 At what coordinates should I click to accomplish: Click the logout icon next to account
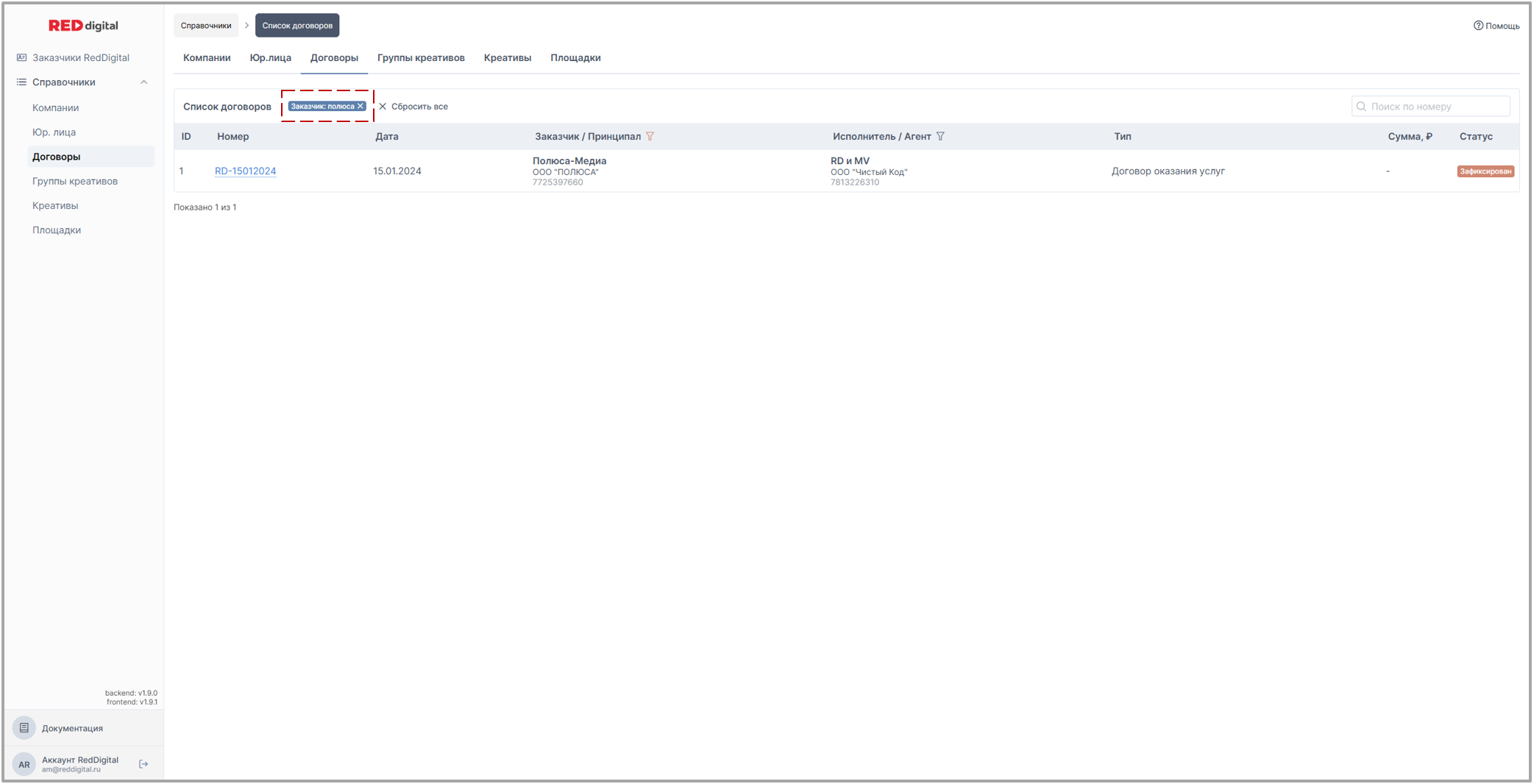click(143, 764)
